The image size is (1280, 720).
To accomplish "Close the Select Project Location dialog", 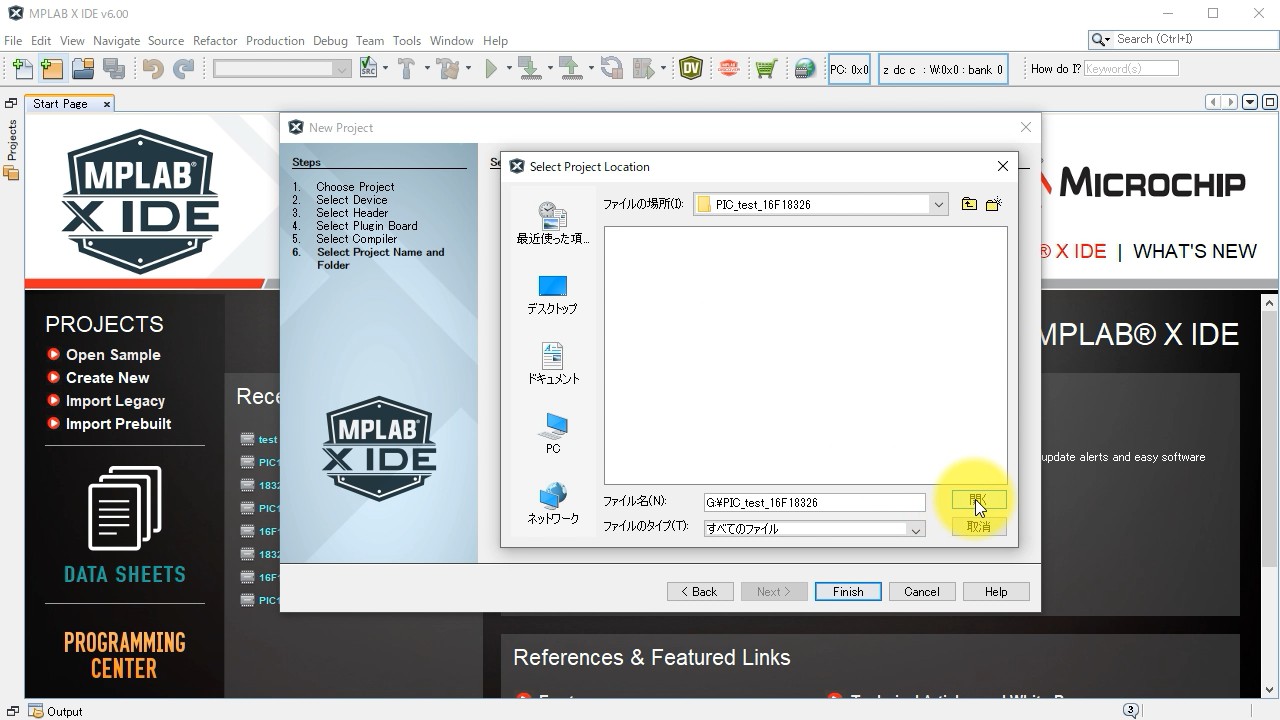I will point(1003,166).
